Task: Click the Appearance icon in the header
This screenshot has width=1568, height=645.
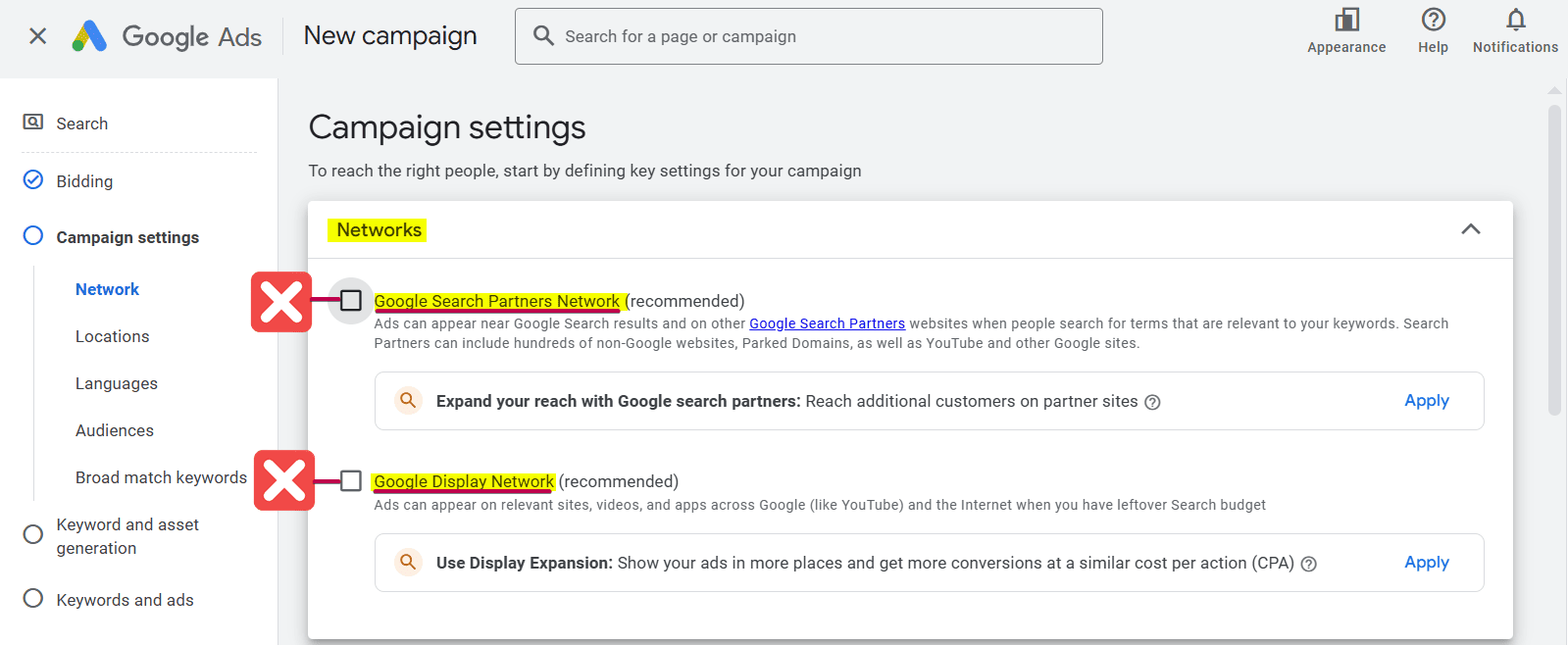Action: point(1346,21)
